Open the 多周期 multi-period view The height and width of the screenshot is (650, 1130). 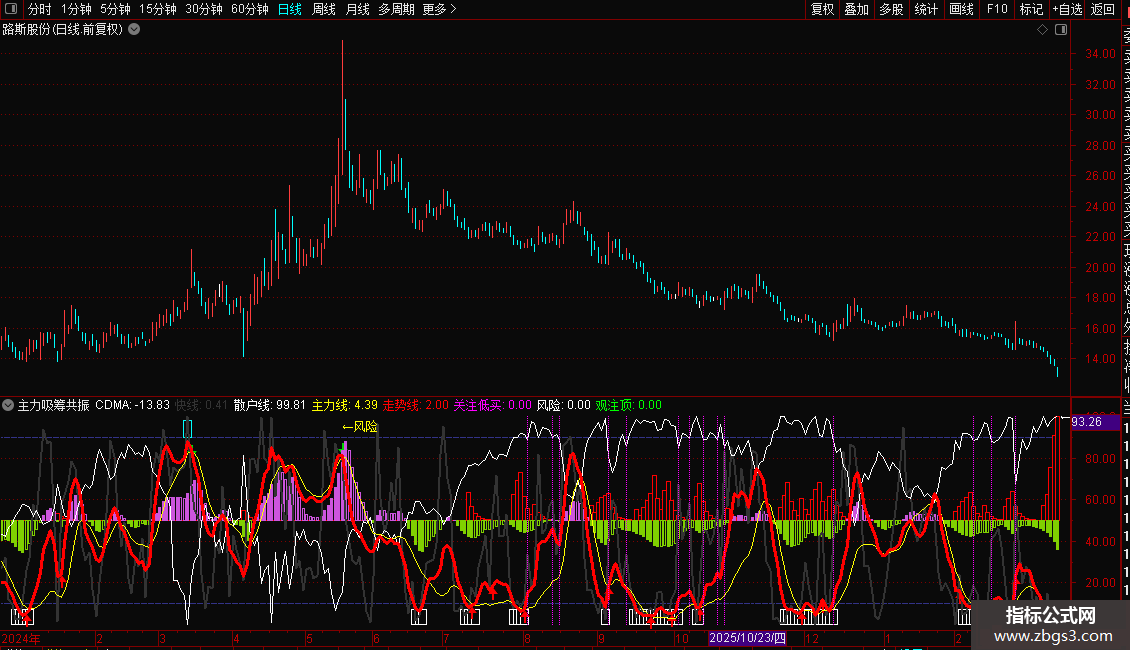pos(396,9)
